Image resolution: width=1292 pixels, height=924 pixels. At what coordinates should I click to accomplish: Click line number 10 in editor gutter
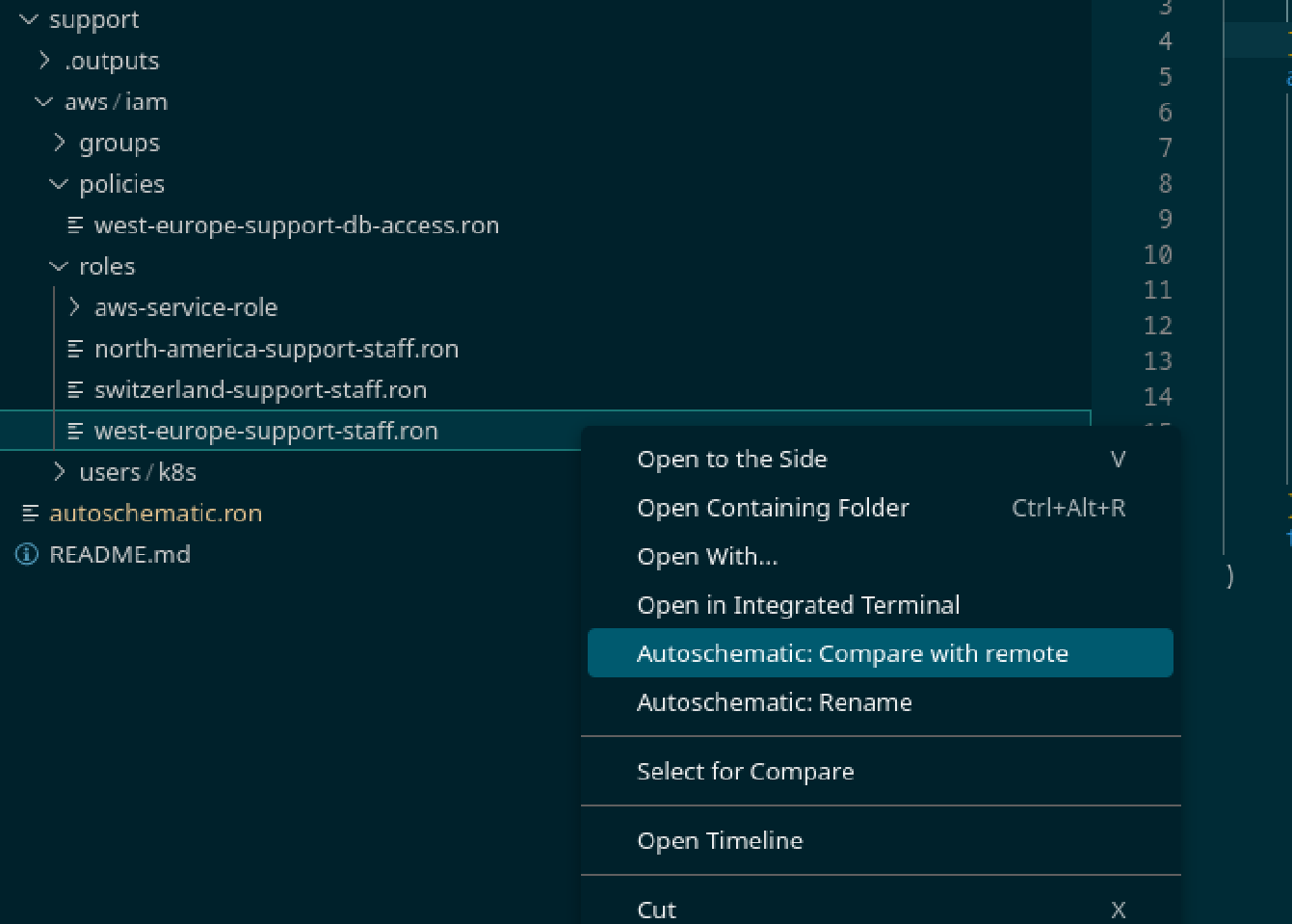coord(1157,255)
